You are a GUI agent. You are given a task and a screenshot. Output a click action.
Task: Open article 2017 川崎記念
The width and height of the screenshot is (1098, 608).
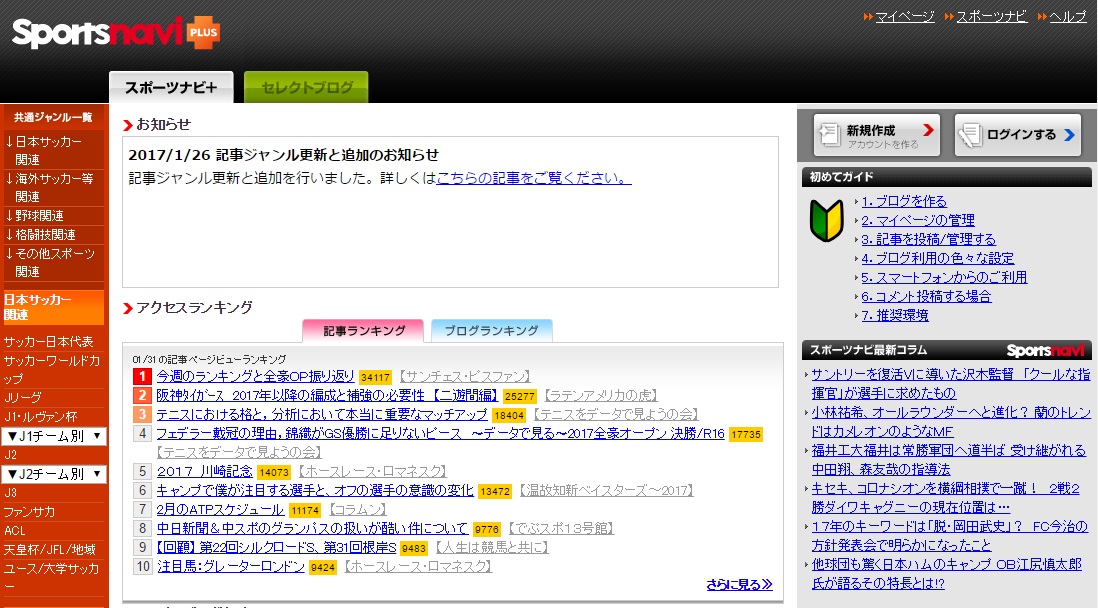click(204, 471)
